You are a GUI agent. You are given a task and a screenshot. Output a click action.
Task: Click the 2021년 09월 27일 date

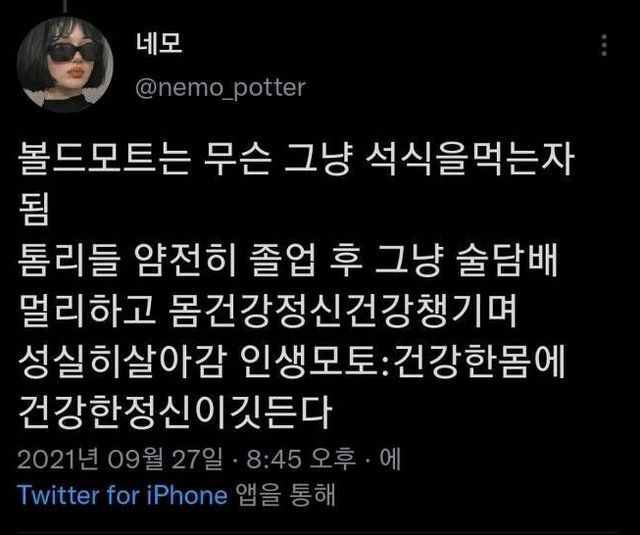(x=120, y=459)
